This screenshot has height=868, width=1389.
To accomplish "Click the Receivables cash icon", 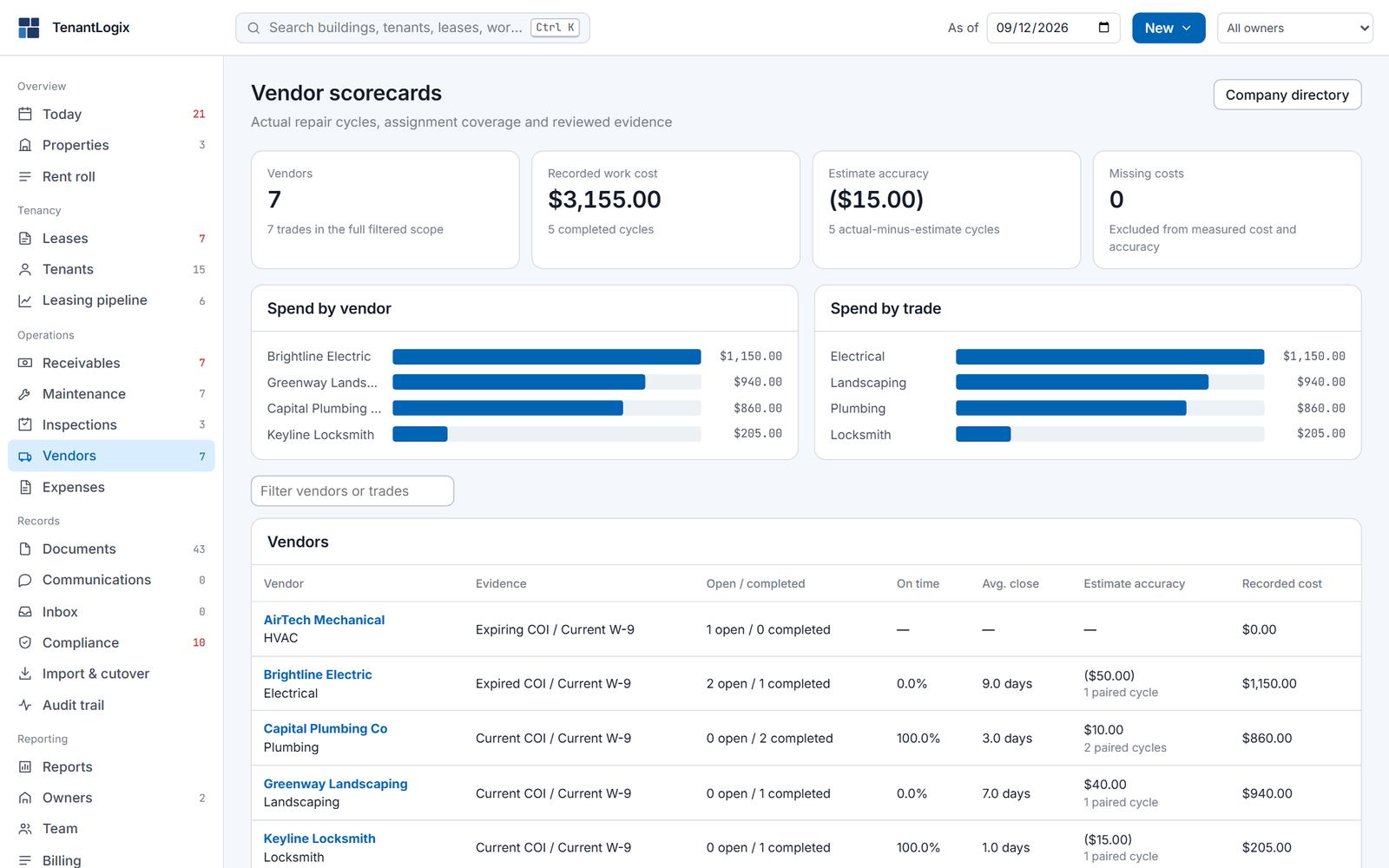I will click(x=25, y=363).
